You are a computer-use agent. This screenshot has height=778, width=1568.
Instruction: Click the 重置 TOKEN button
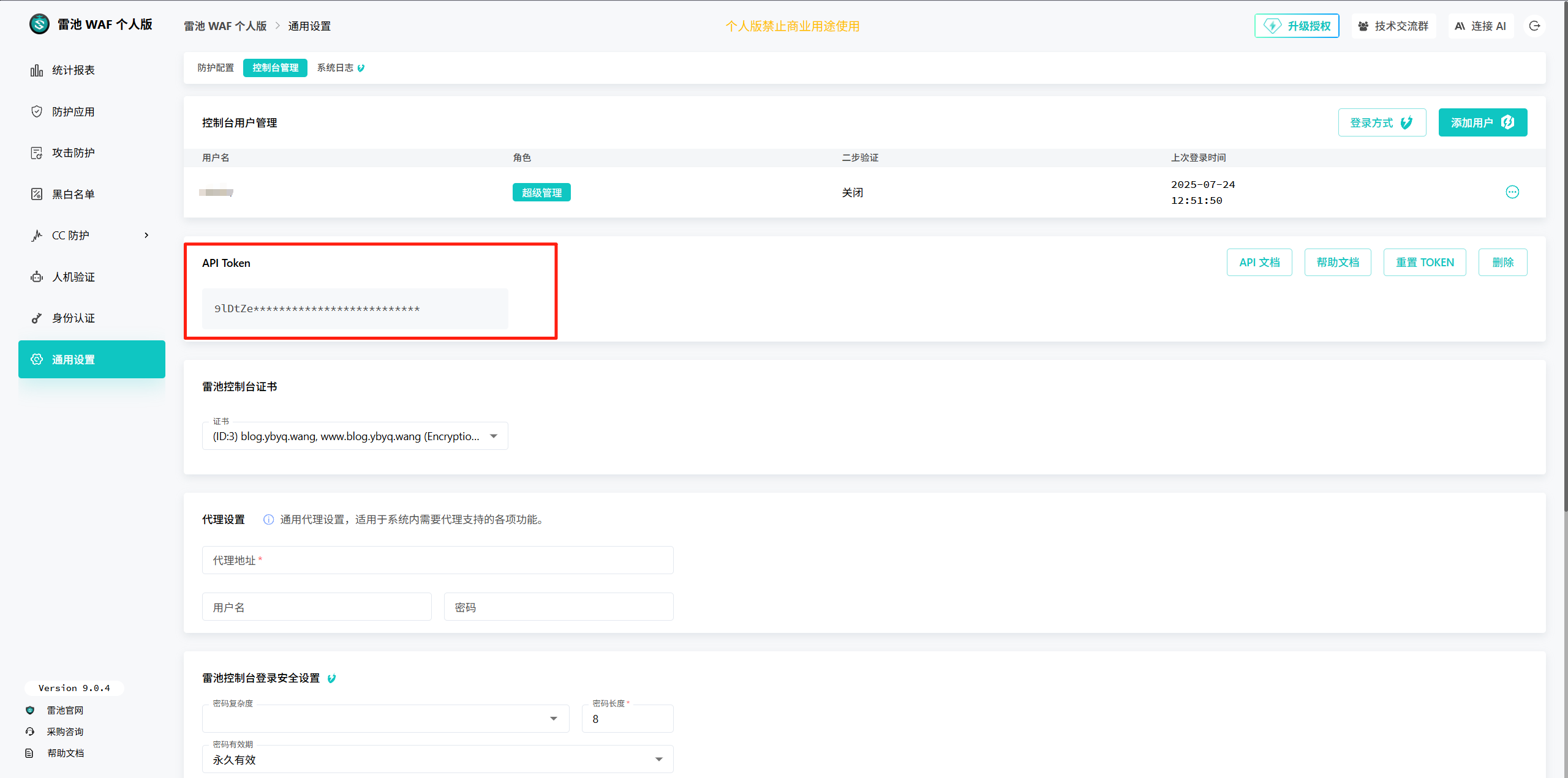(x=1425, y=262)
